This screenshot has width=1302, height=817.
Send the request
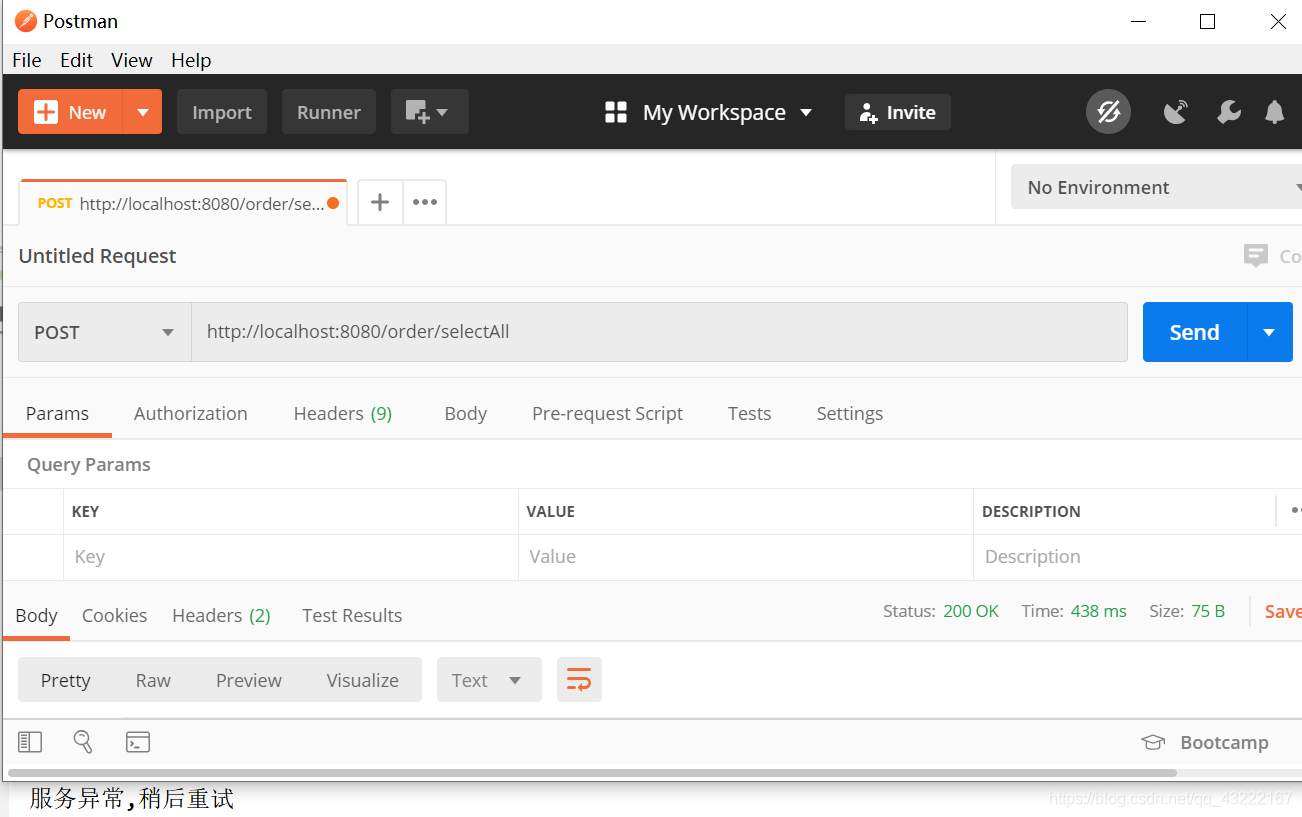coord(1195,332)
